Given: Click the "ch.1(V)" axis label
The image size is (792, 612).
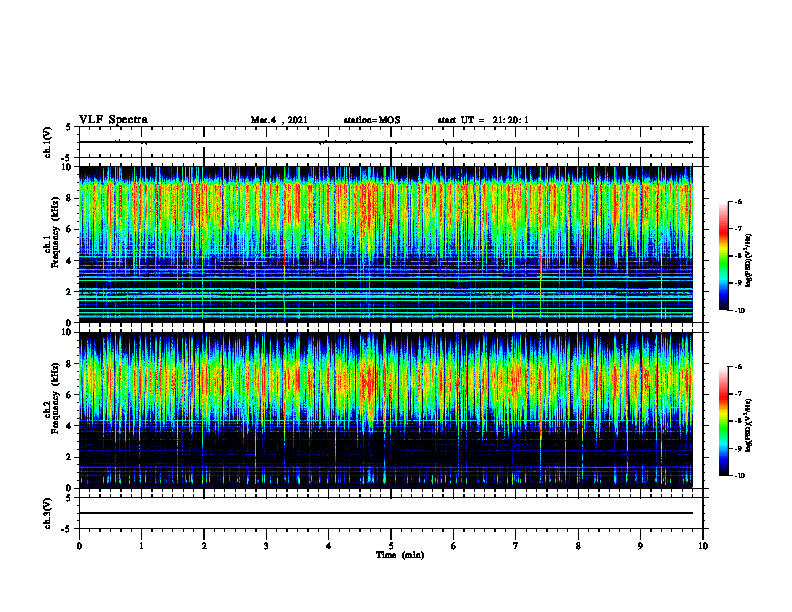Looking at the screenshot, I should [x=48, y=142].
